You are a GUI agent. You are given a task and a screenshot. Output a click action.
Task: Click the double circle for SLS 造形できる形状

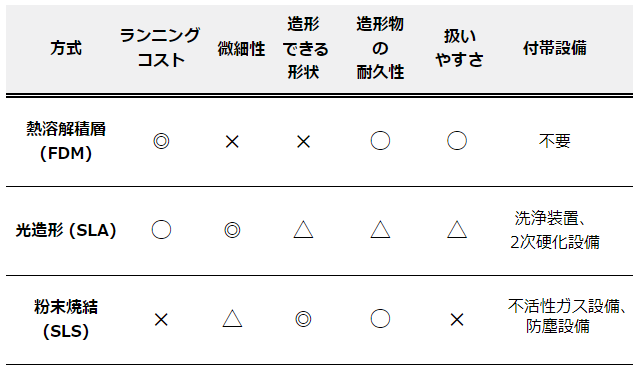click(x=303, y=319)
